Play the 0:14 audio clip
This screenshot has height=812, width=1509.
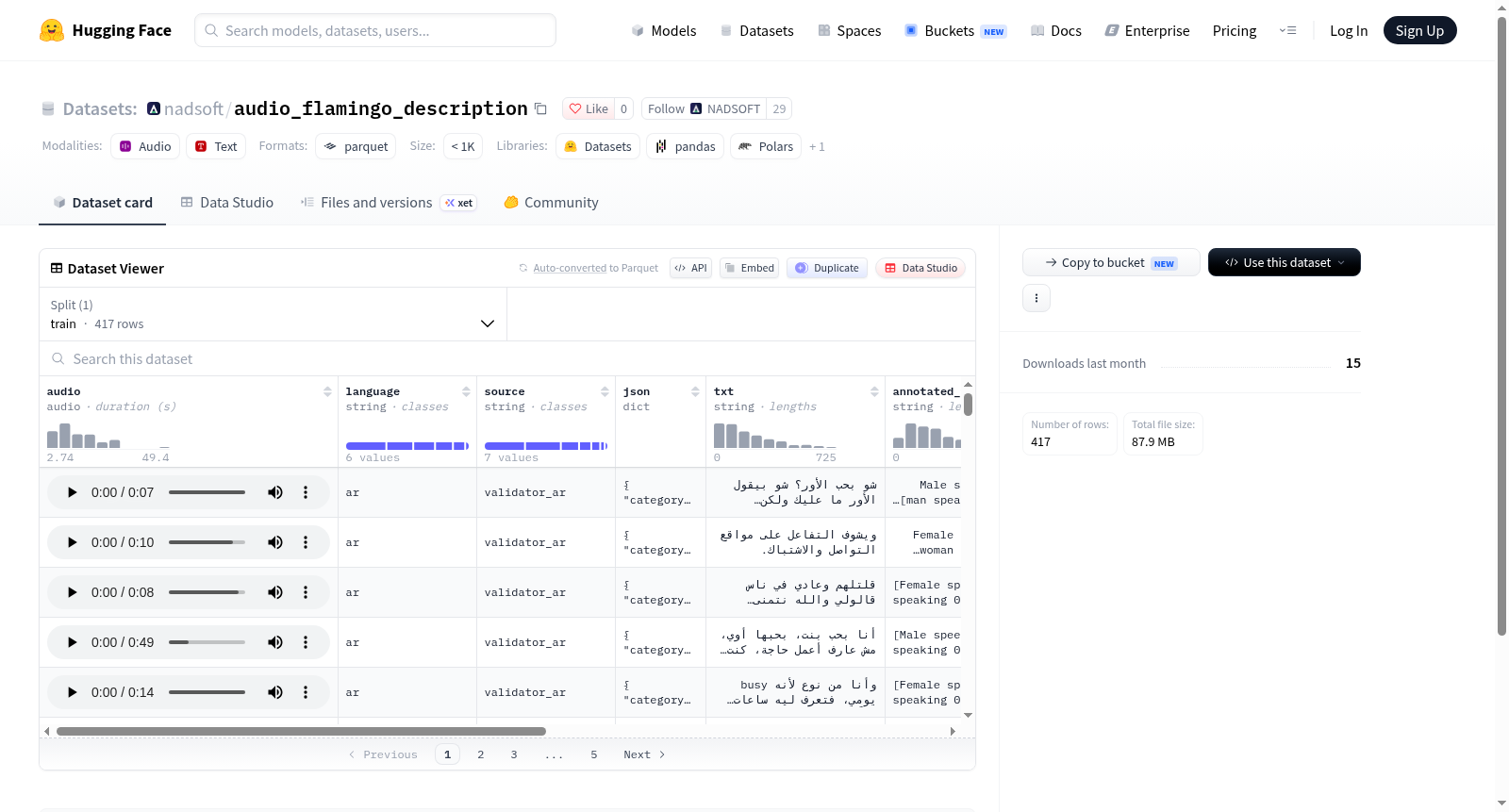pyautogui.click(x=72, y=692)
